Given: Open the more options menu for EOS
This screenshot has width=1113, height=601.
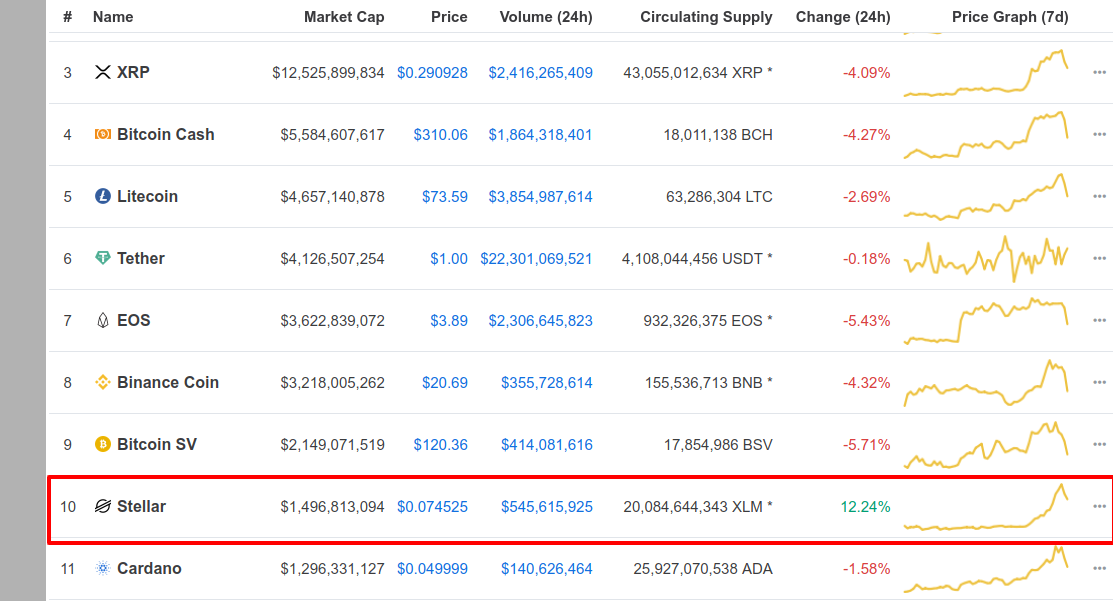Looking at the screenshot, I should (1100, 320).
